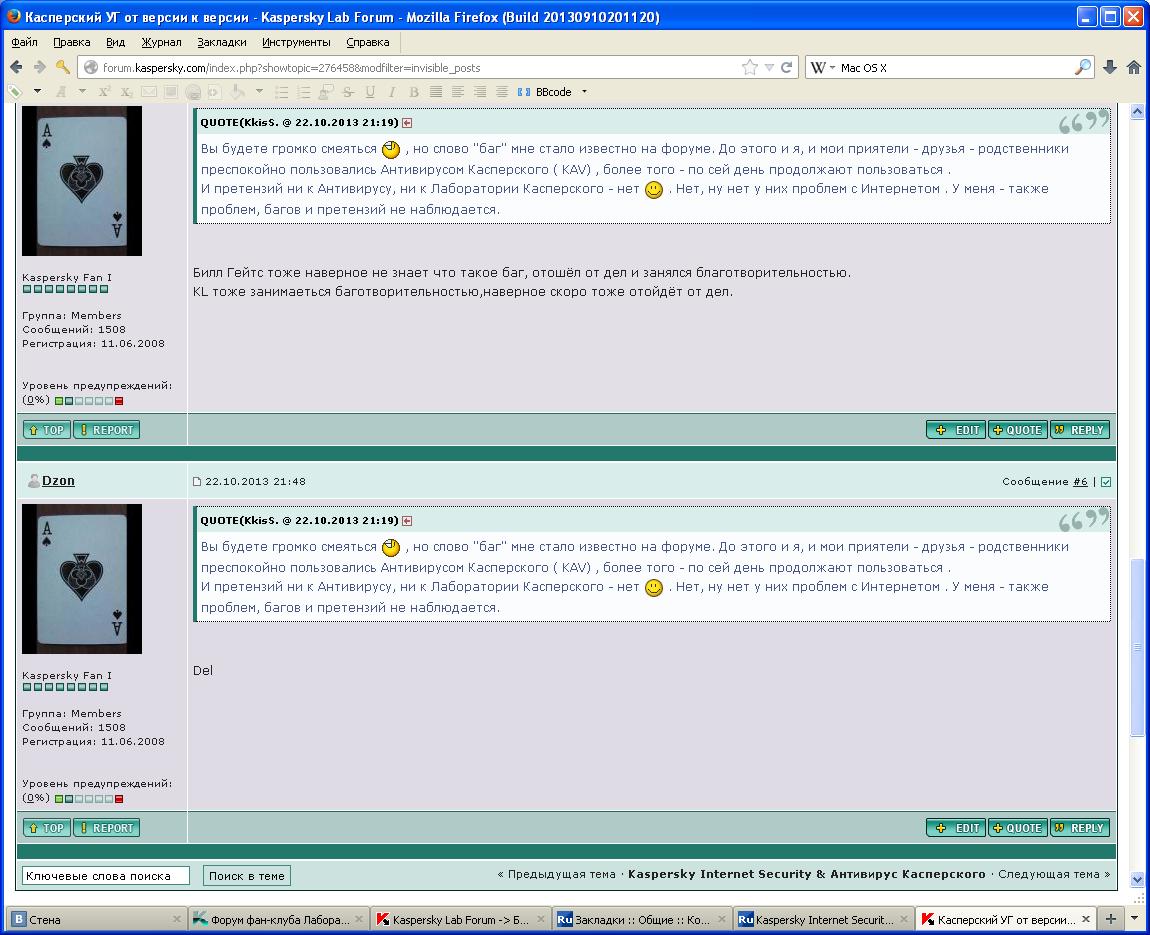Image resolution: width=1150 pixels, height=935 pixels.
Task: Tick the checkbox next to Сообщение #6
Action: coord(1106,482)
